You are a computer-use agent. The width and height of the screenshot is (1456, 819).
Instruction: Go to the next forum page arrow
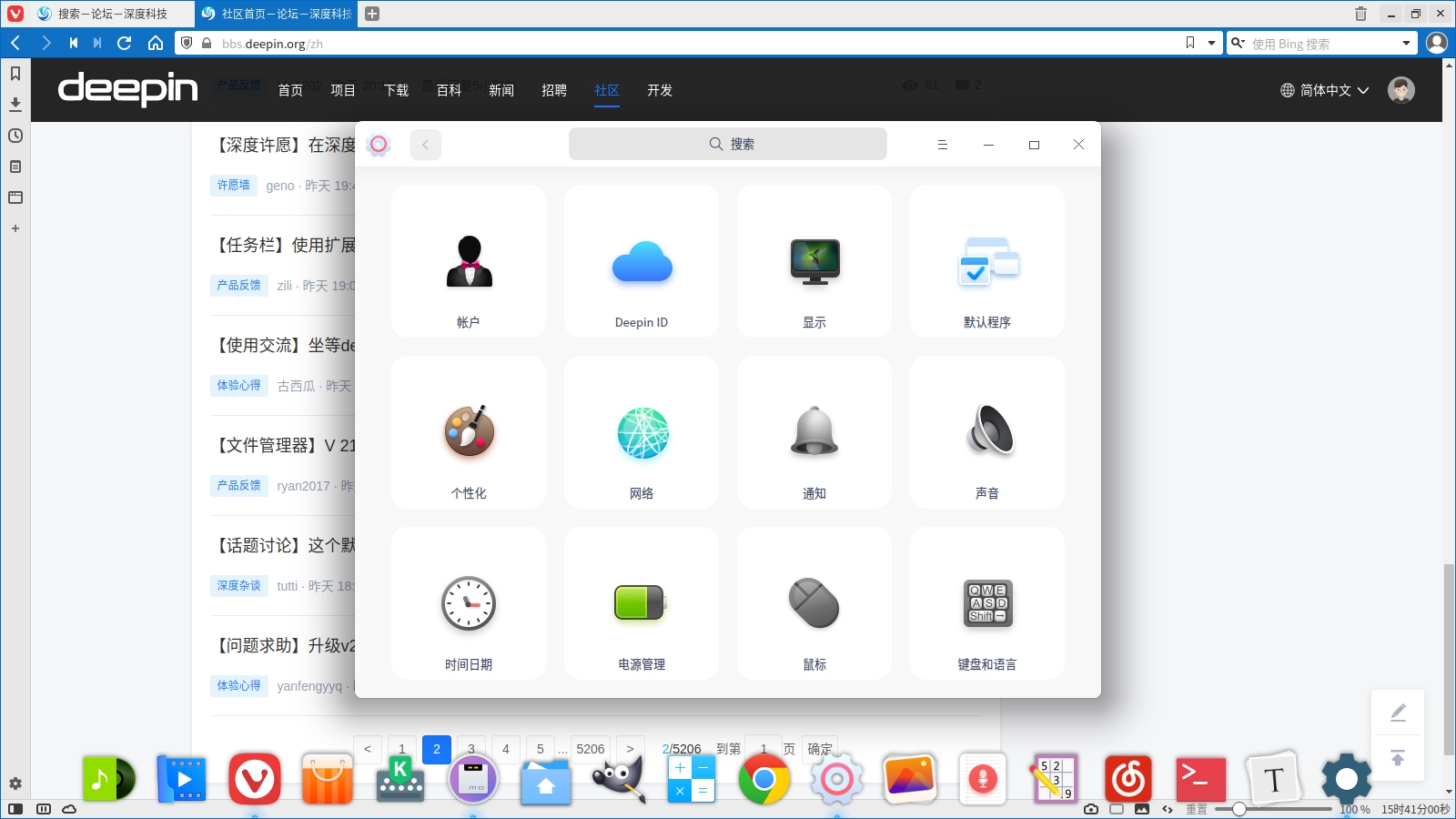[x=630, y=749]
